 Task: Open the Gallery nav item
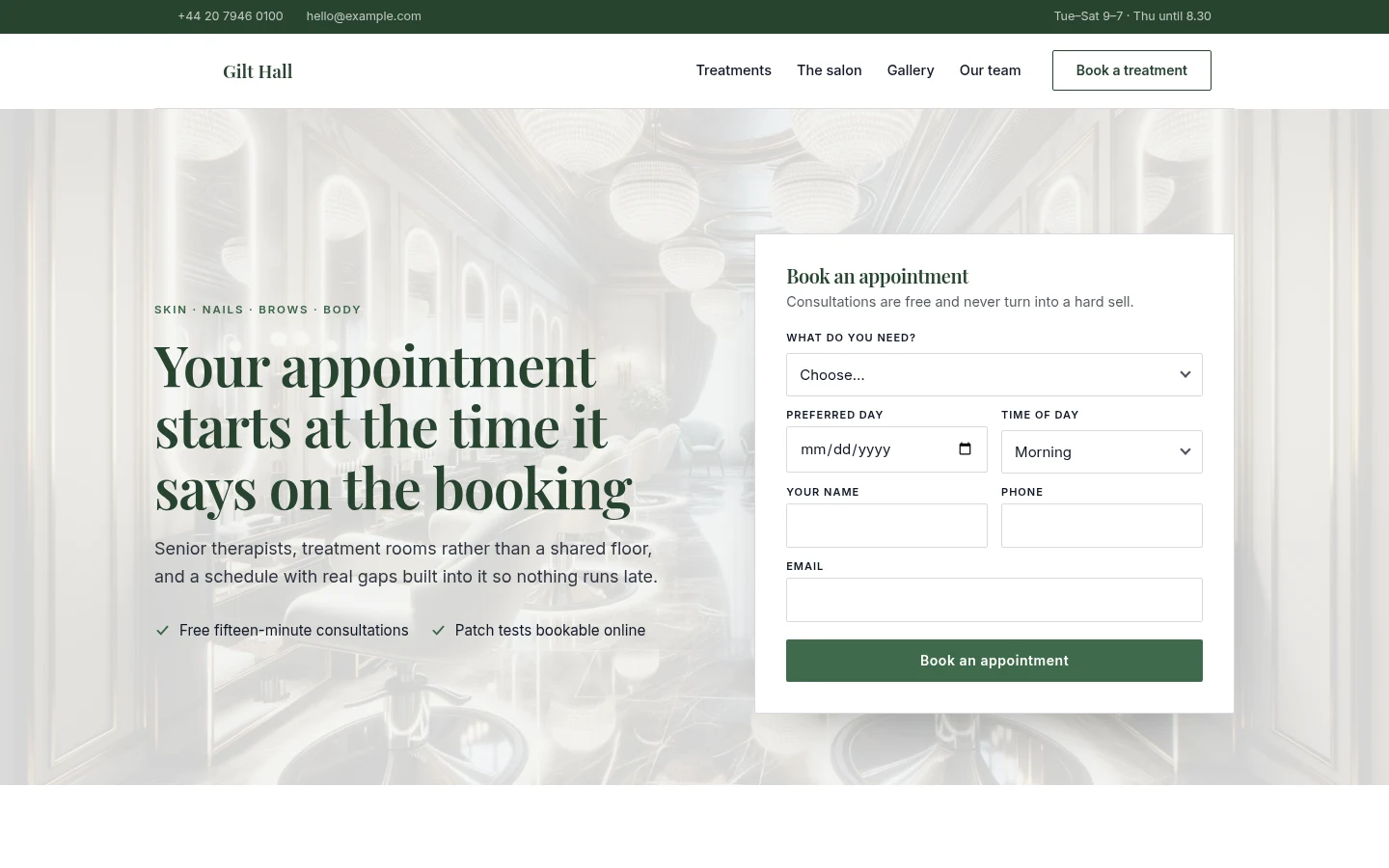point(911,70)
